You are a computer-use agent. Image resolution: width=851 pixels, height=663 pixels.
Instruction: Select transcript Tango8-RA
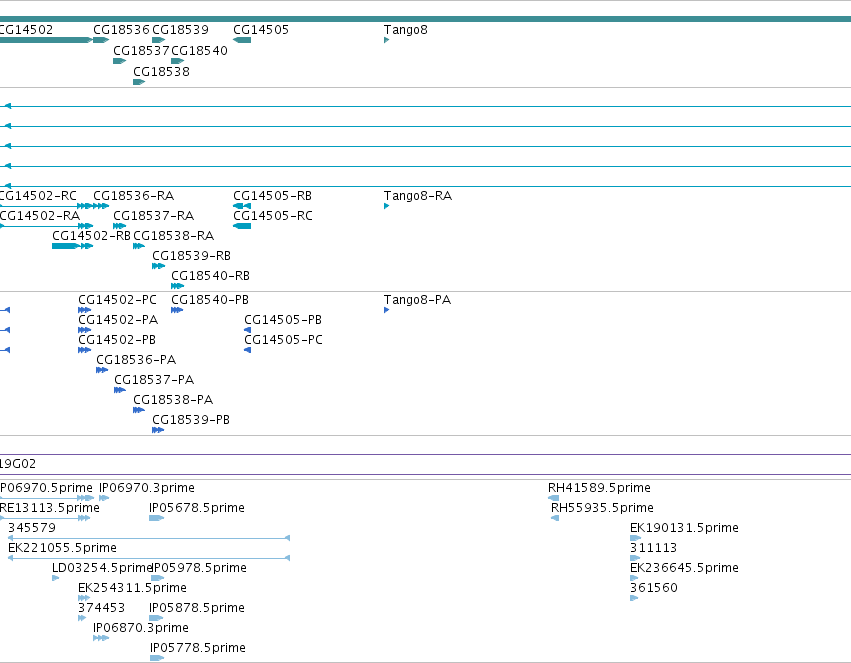point(418,196)
